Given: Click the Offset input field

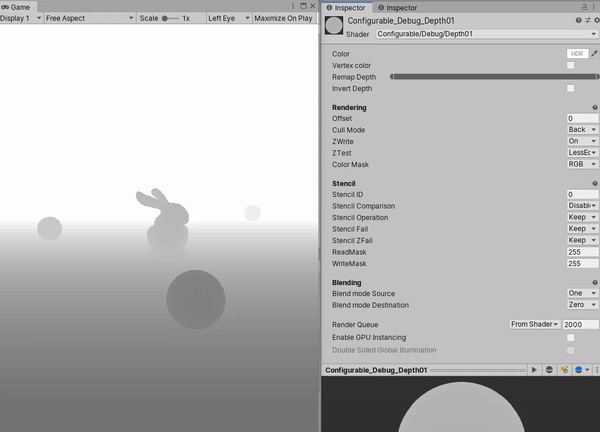Looking at the screenshot, I should coord(582,118).
